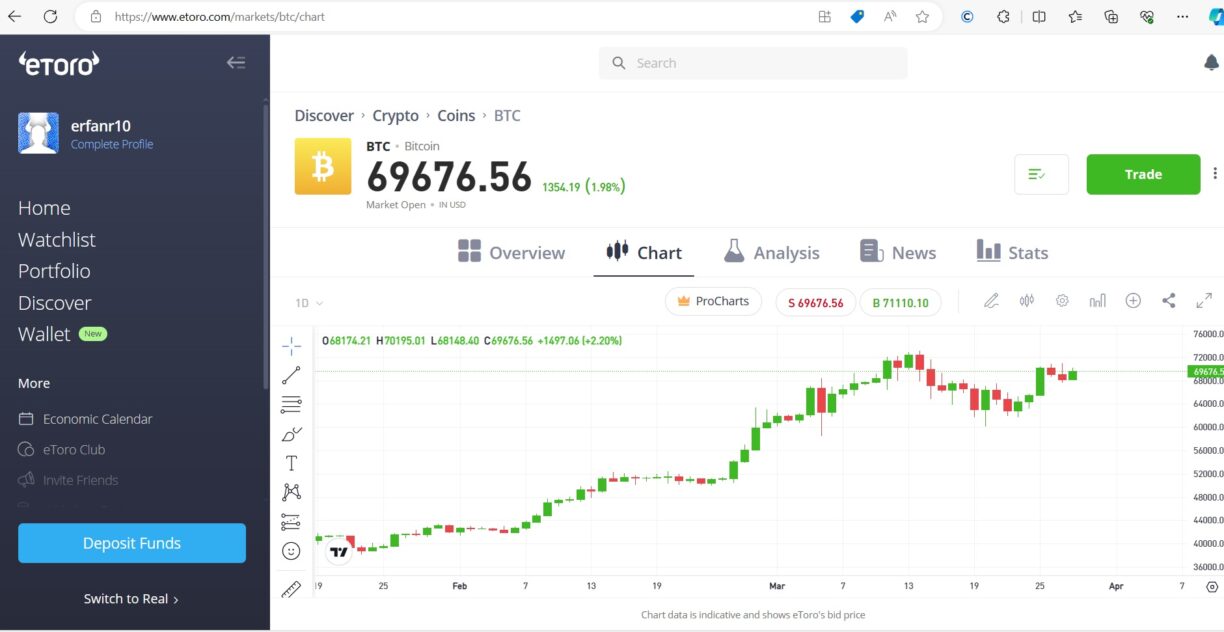This screenshot has height=632, width=1224.
Task: Select the emoji annotation tool
Action: [x=291, y=550]
